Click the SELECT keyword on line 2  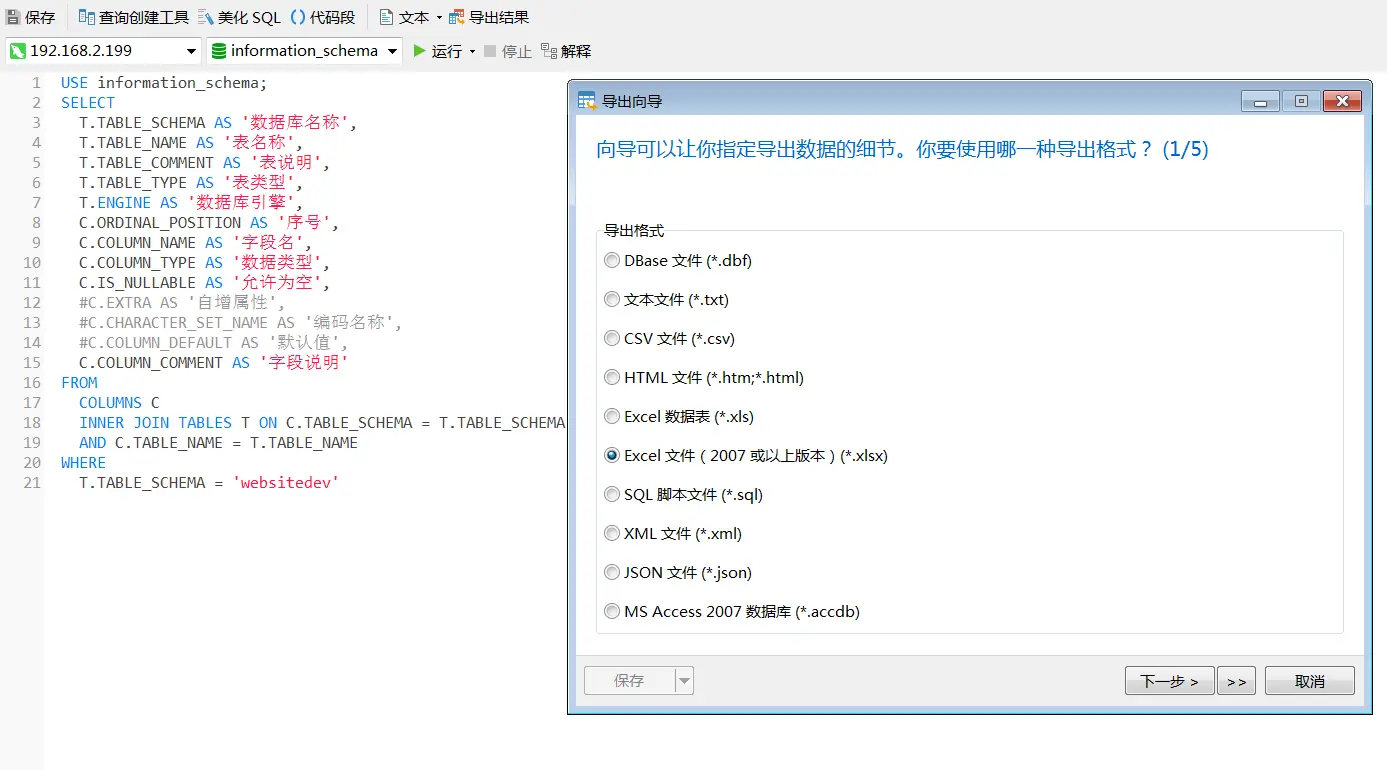tap(88, 103)
